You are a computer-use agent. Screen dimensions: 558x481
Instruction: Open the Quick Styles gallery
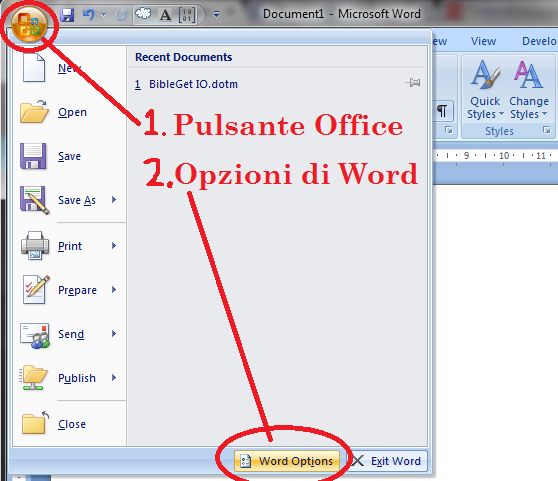485,89
